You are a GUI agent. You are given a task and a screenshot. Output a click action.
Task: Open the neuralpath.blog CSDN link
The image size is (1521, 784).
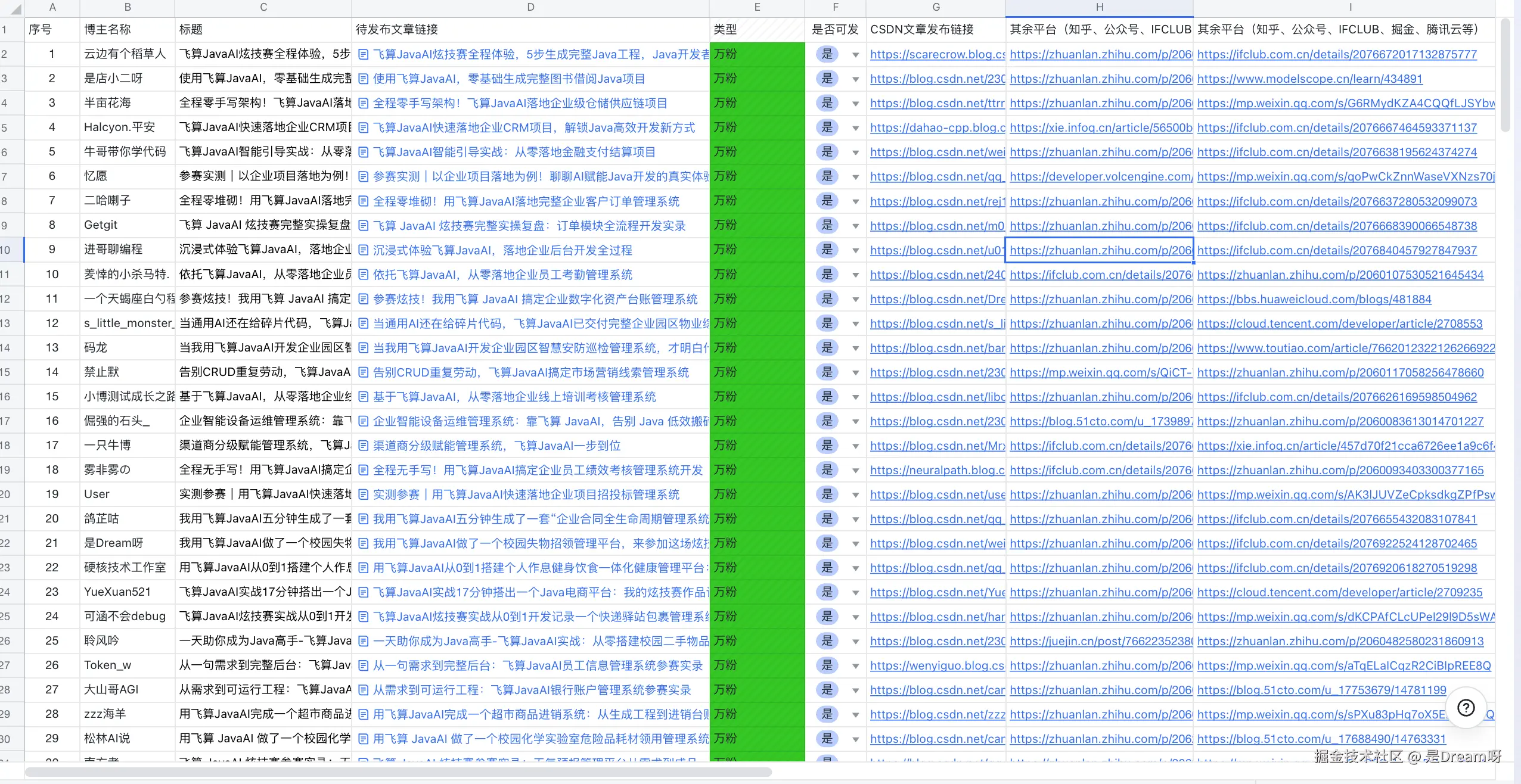point(938,470)
